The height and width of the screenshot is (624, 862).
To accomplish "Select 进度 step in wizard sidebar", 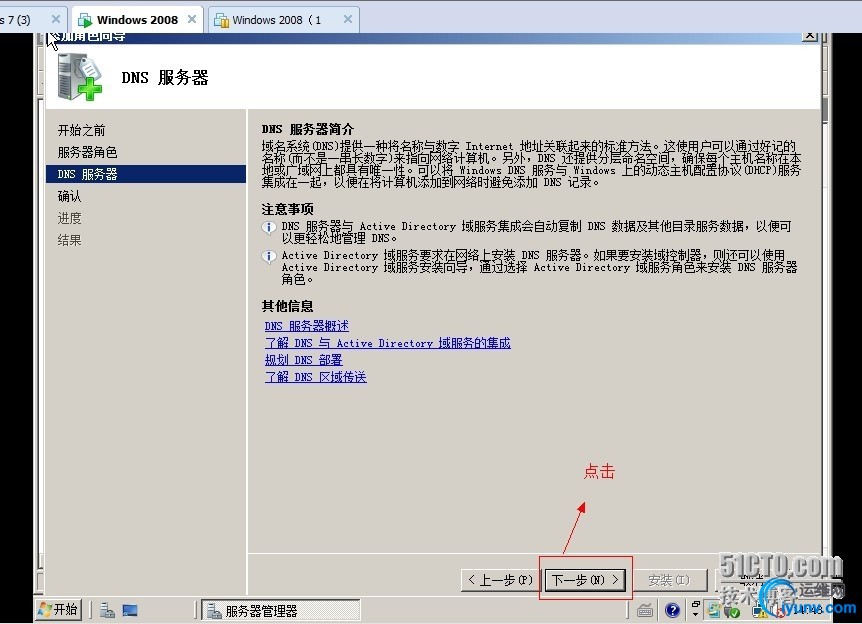I will point(69,218).
